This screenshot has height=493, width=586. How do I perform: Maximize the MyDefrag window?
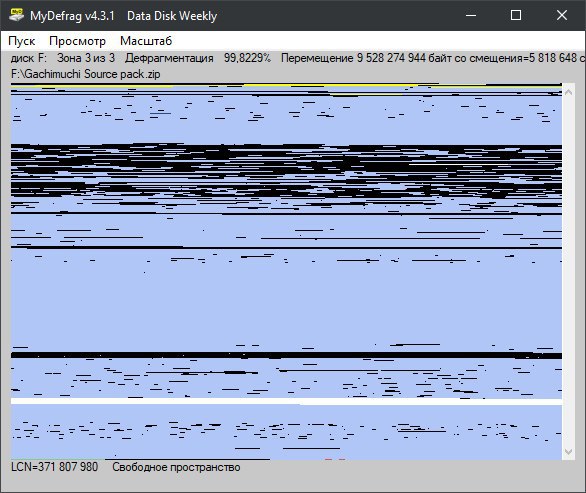[516, 15]
